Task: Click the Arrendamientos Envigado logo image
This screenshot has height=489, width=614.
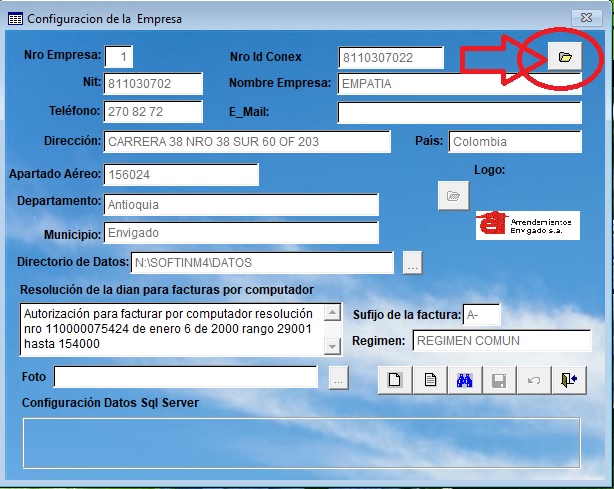Action: click(527, 225)
